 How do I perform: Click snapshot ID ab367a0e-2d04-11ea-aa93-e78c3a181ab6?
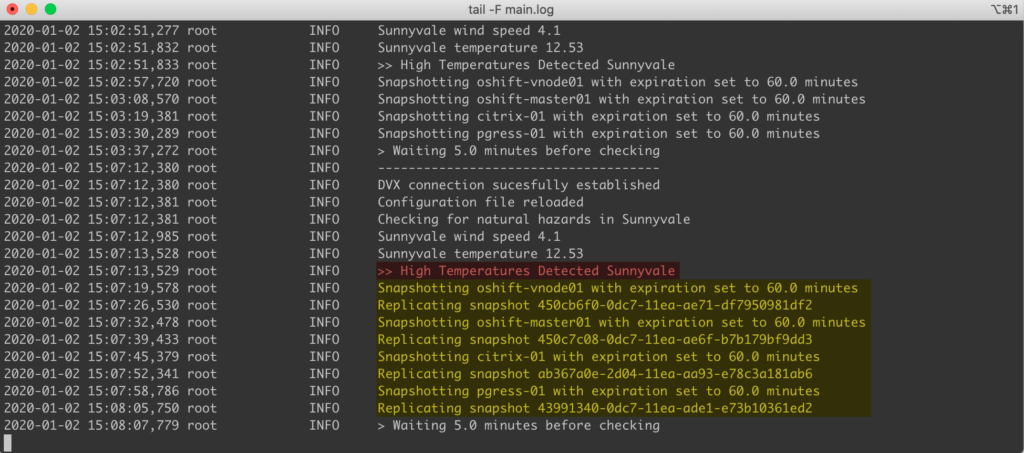pyautogui.click(x=674, y=374)
